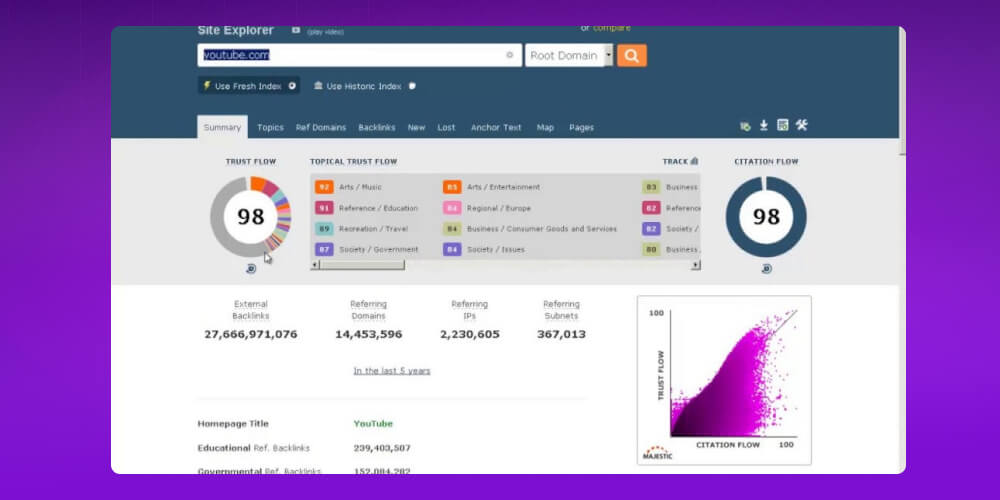Click the icon below Trust Flow chart
Viewport: 1000px width, 500px height.
coord(250,268)
